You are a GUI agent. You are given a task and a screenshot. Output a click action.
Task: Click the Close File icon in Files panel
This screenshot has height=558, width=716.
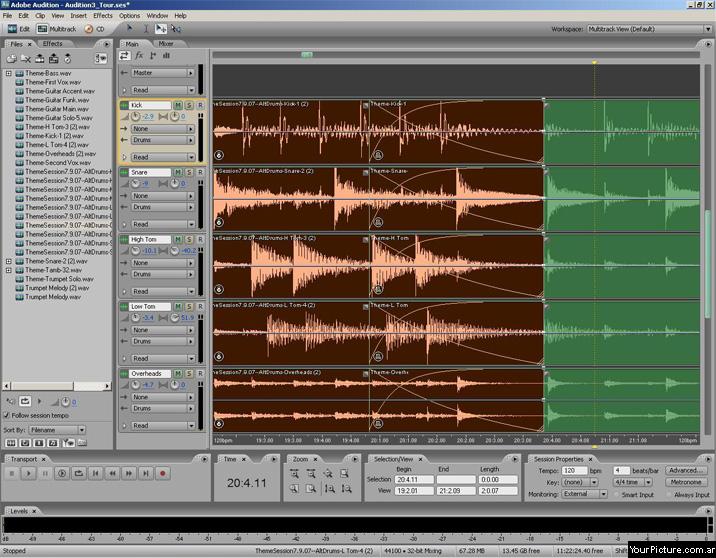(26, 58)
